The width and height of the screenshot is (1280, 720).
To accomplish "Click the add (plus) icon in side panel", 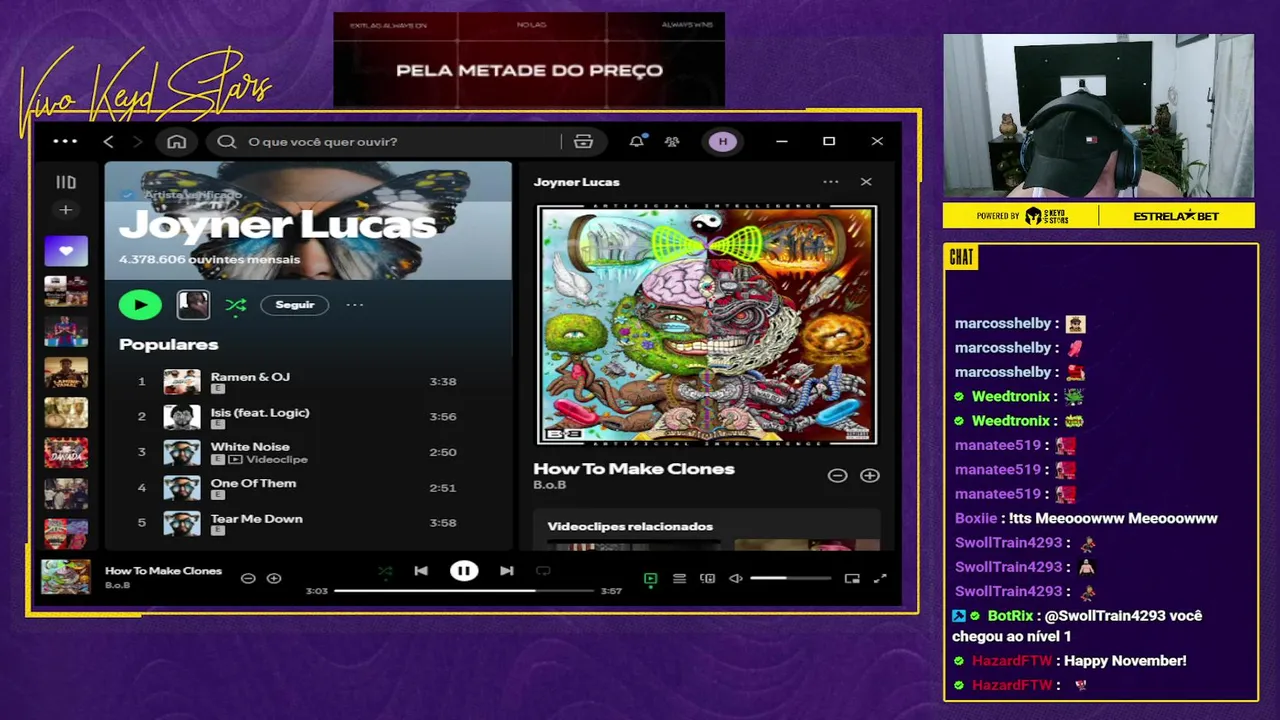I will coord(870,476).
